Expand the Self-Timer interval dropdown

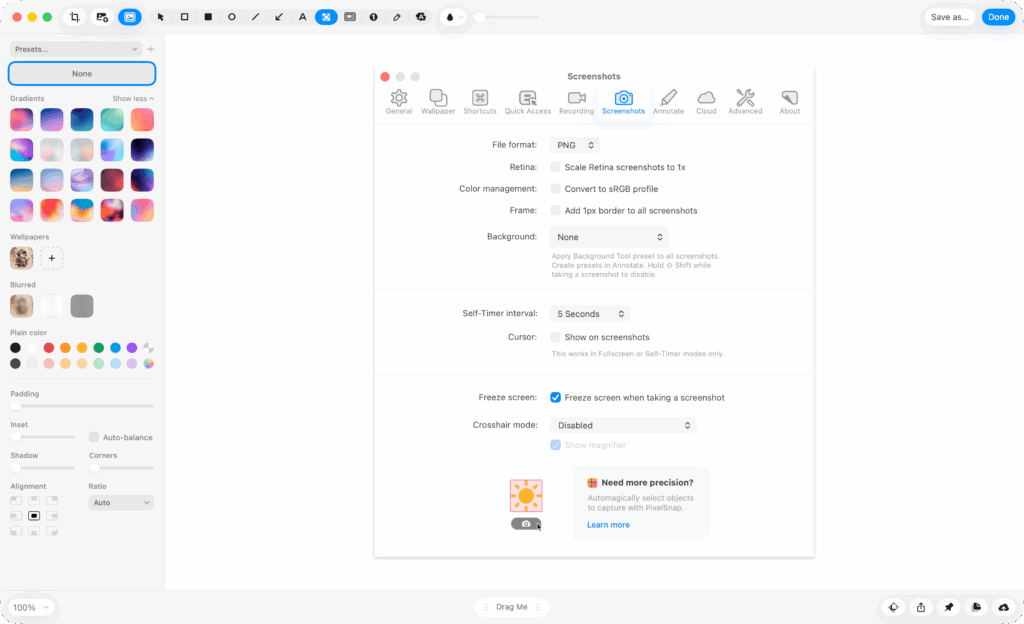click(590, 314)
